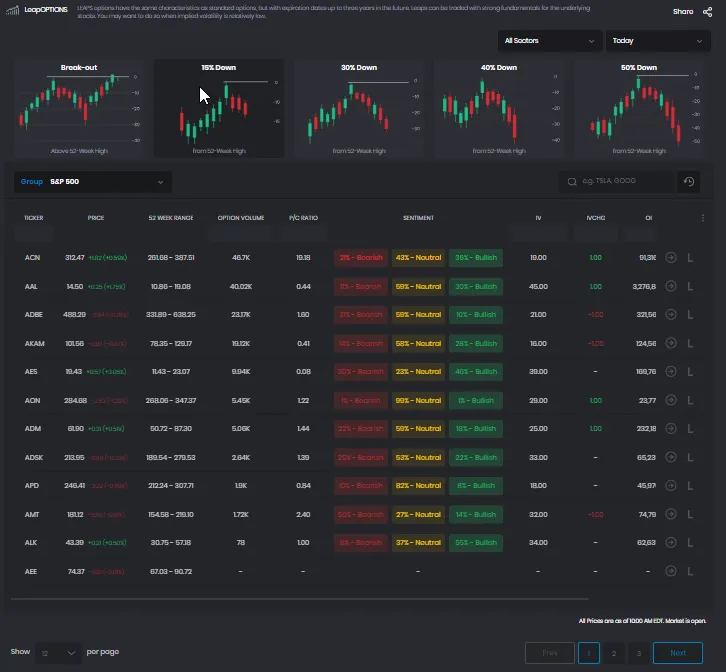Click the L icon in AAL row

click(x=690, y=286)
